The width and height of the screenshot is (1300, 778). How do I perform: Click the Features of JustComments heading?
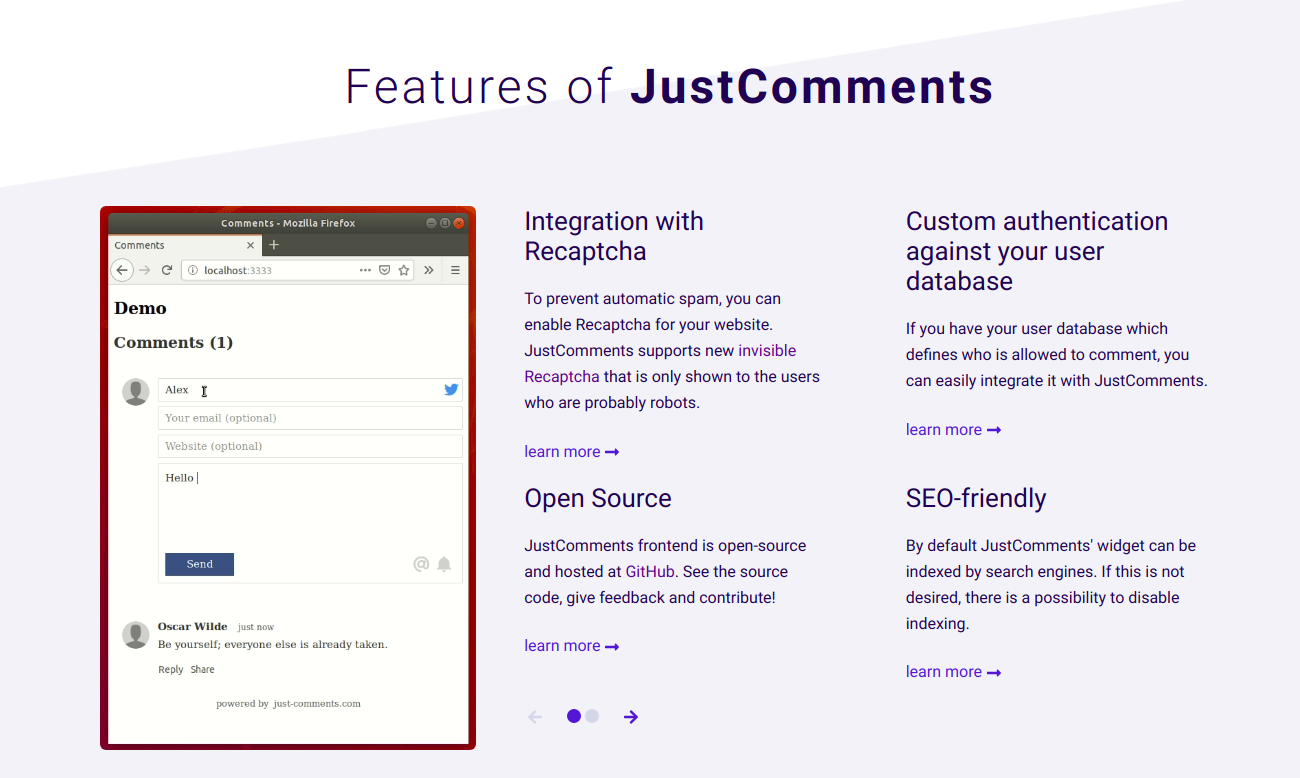[669, 87]
